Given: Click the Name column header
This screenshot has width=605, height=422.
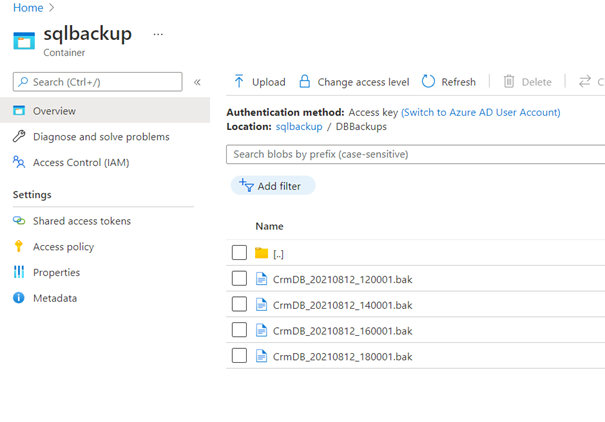Looking at the screenshot, I should point(269,226).
